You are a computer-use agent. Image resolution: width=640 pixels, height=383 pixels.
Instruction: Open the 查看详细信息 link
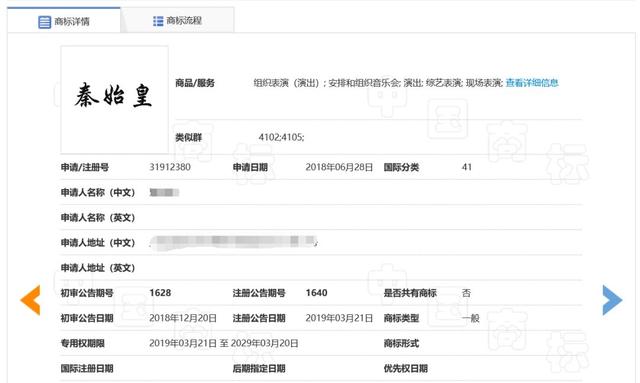[x=532, y=83]
